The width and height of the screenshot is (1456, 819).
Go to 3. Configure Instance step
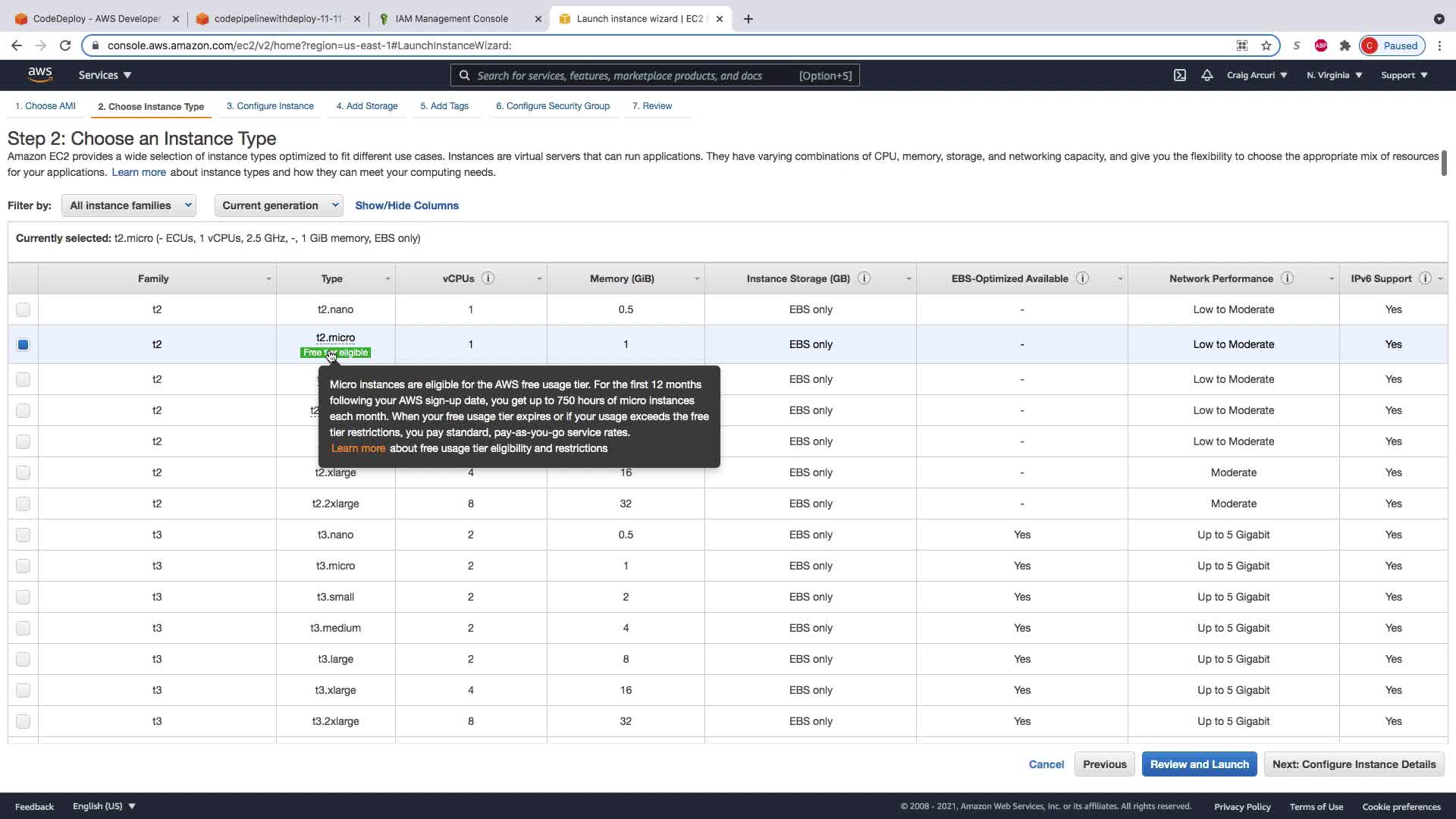point(270,106)
